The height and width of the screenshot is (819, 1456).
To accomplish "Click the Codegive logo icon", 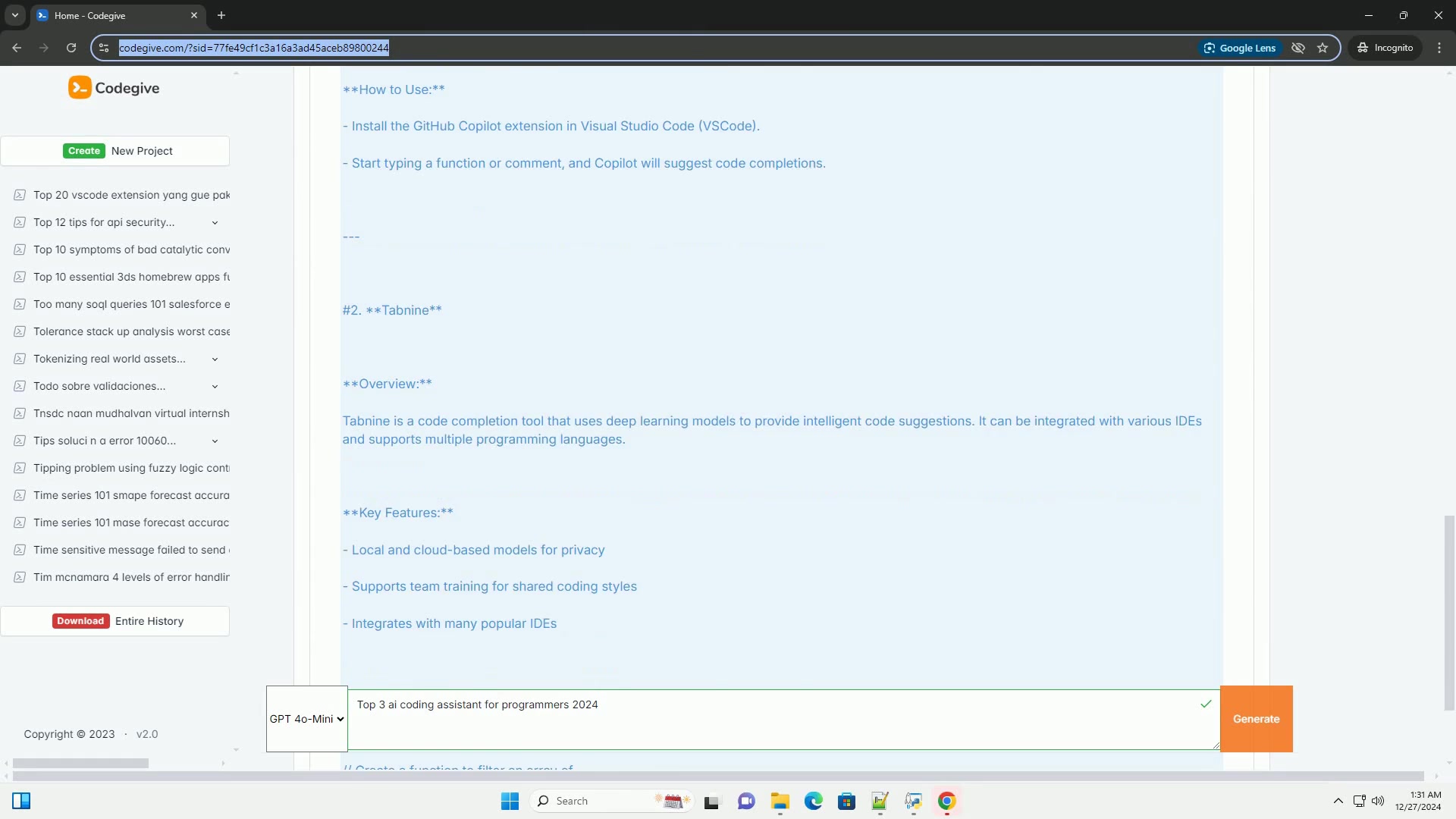I will pos(80,88).
